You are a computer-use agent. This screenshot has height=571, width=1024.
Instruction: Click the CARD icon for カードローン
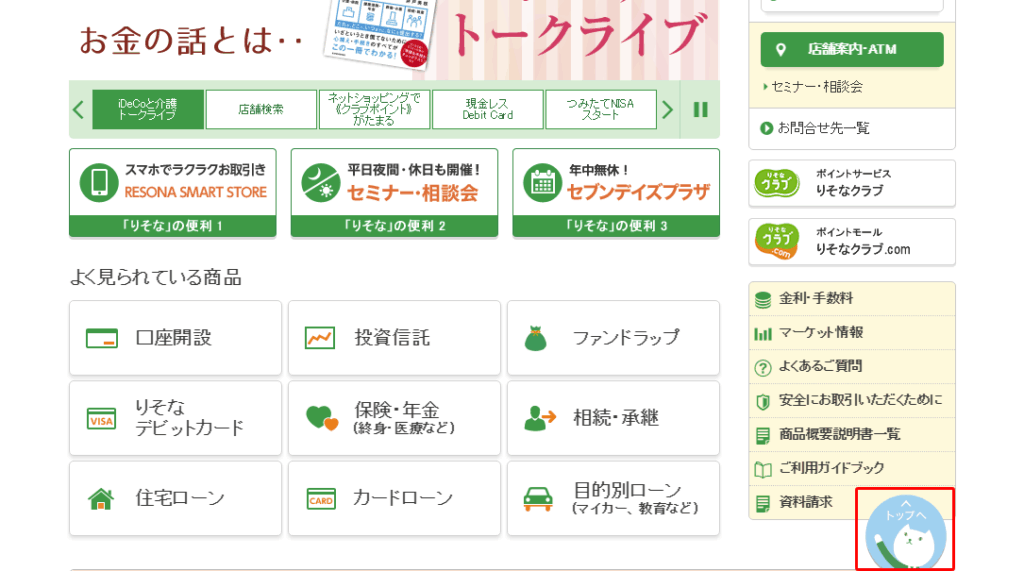[321, 499]
